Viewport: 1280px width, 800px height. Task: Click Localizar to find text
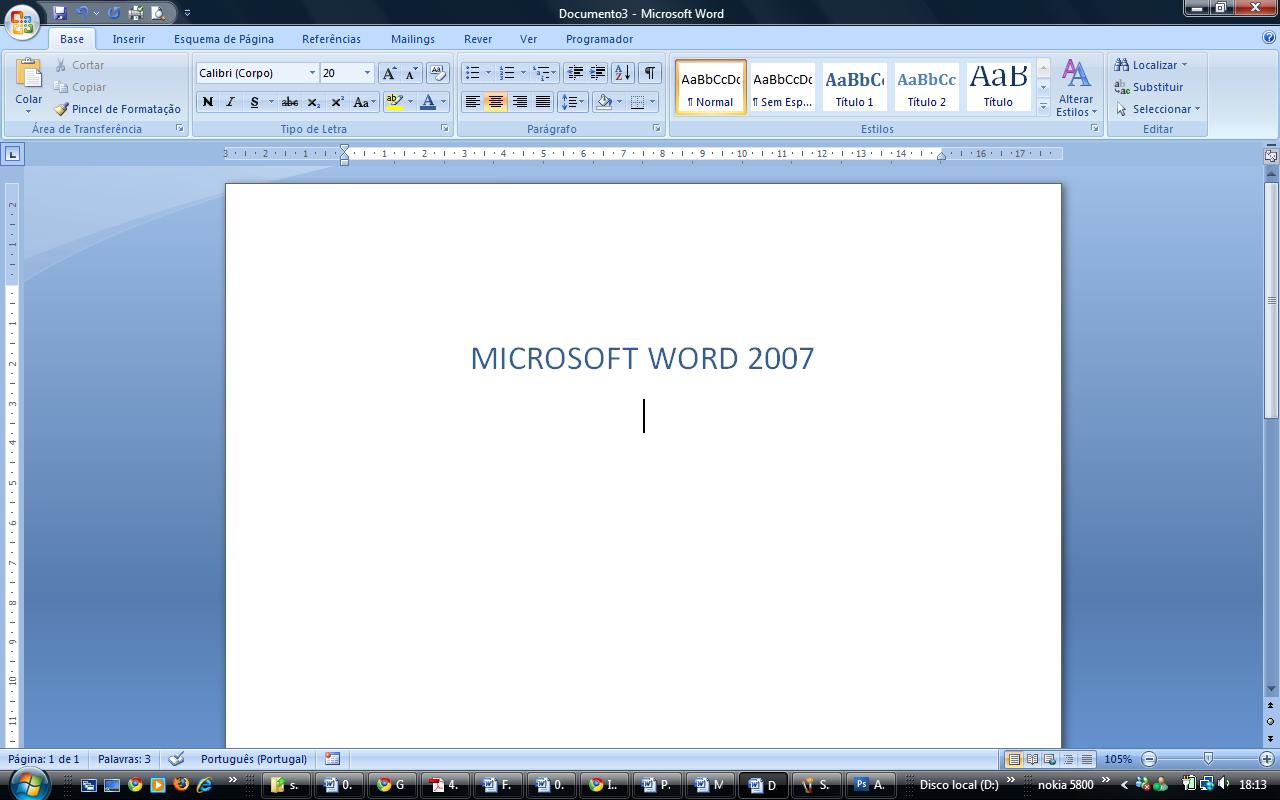tap(1151, 65)
